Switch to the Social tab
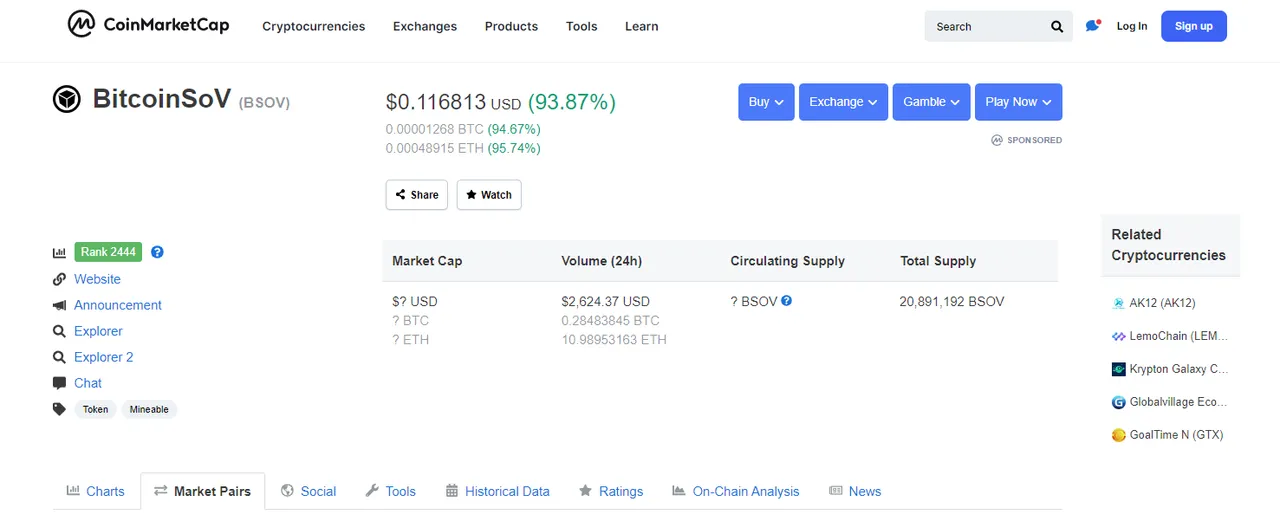Screen dimensions: 1280x516 pyautogui.click(x=308, y=491)
